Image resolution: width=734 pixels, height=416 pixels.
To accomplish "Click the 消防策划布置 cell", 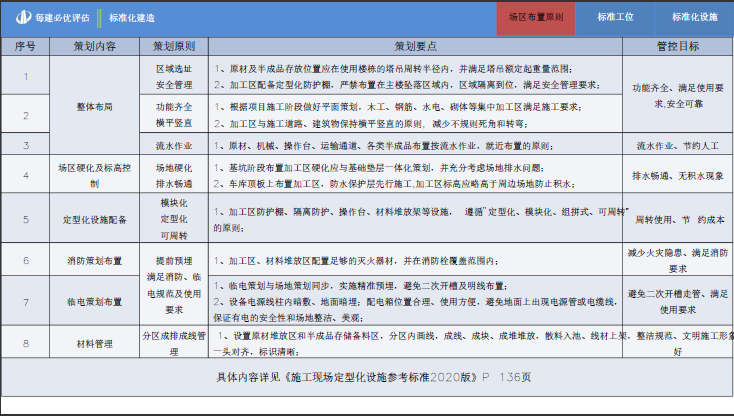I will coord(95,260).
